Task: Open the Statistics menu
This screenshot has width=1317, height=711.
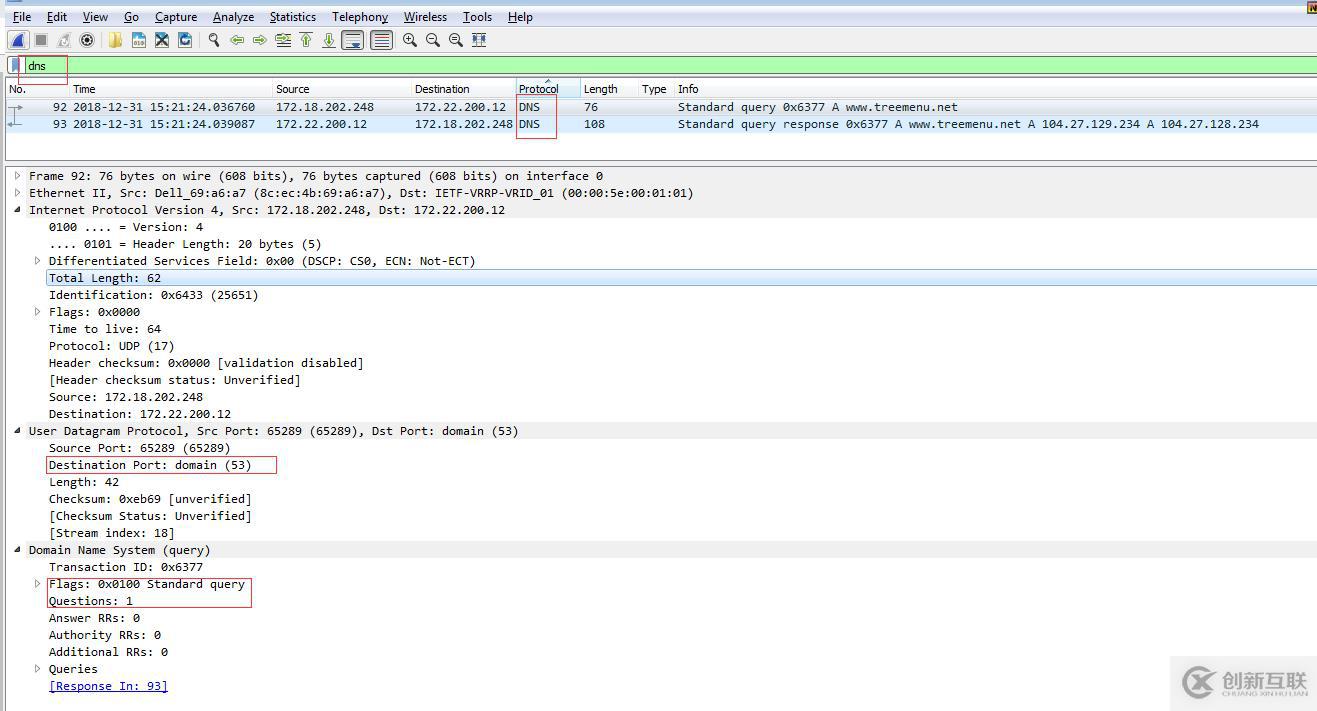Action: point(293,17)
